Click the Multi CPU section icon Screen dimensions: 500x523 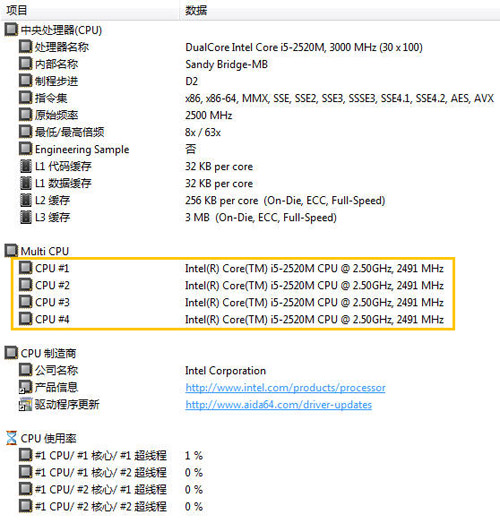11,251
